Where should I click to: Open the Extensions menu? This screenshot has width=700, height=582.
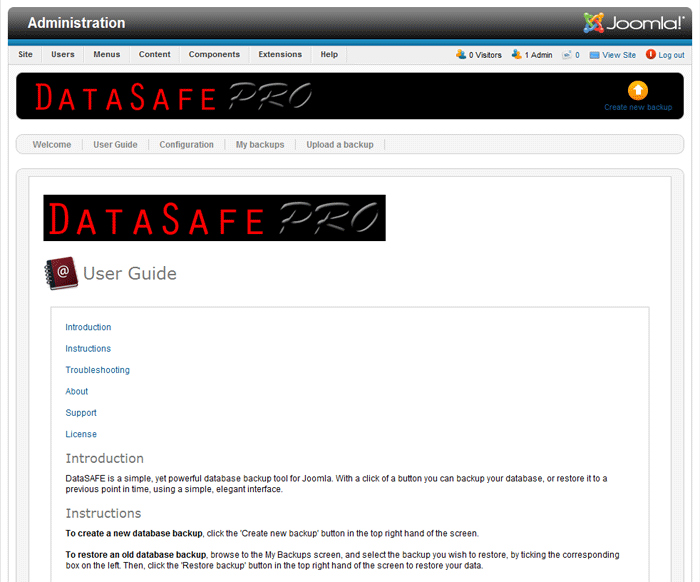280,54
